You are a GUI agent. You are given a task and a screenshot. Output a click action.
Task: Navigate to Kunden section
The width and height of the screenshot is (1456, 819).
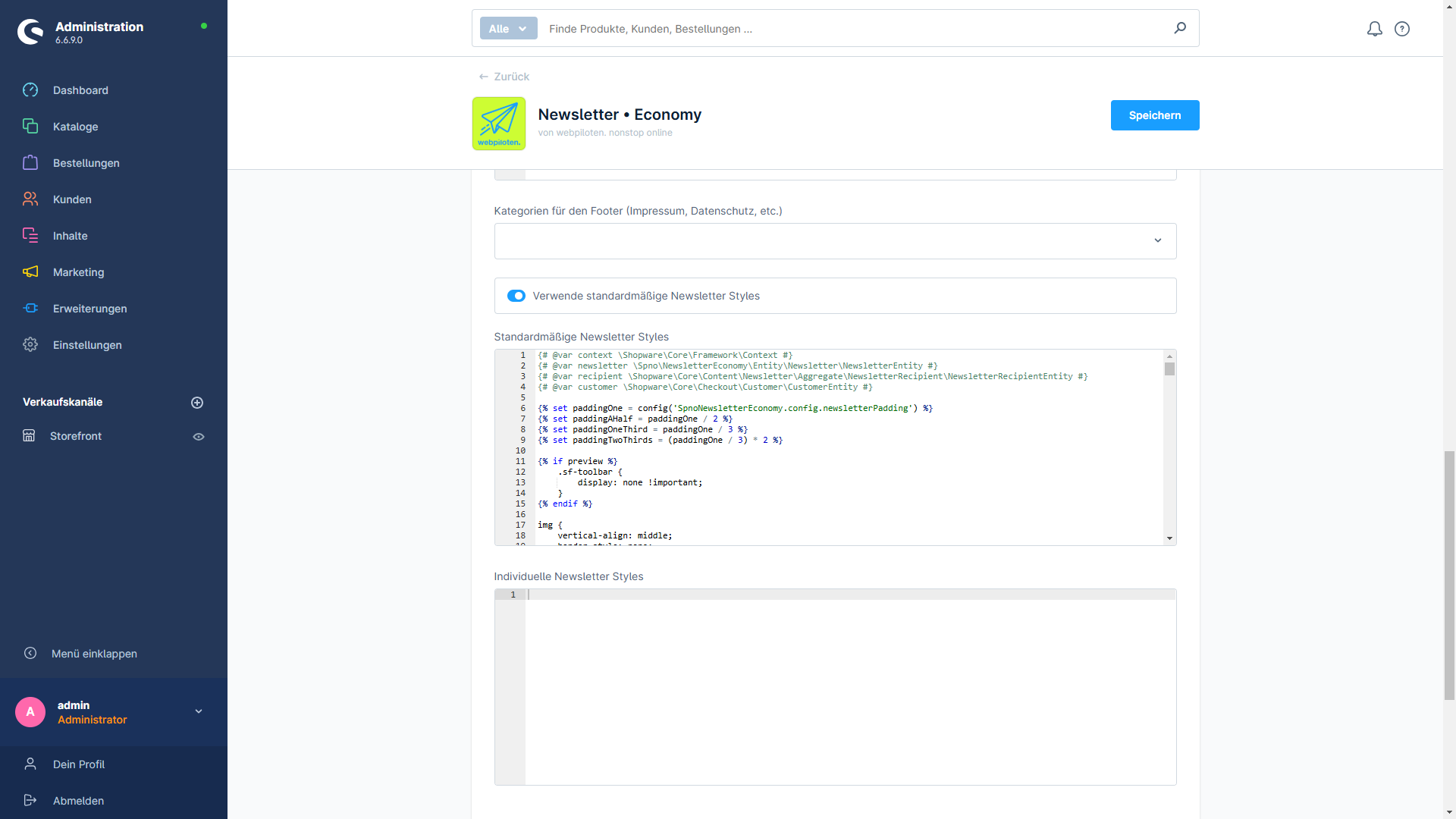(71, 199)
